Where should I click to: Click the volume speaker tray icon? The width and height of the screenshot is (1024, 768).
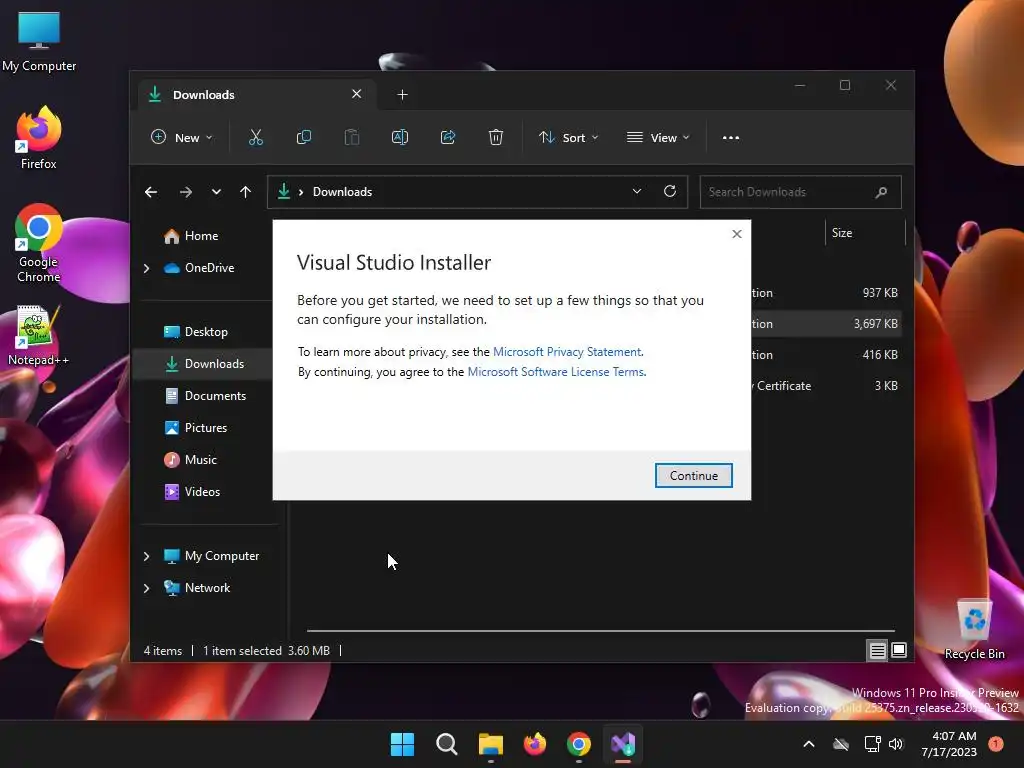tap(896, 744)
